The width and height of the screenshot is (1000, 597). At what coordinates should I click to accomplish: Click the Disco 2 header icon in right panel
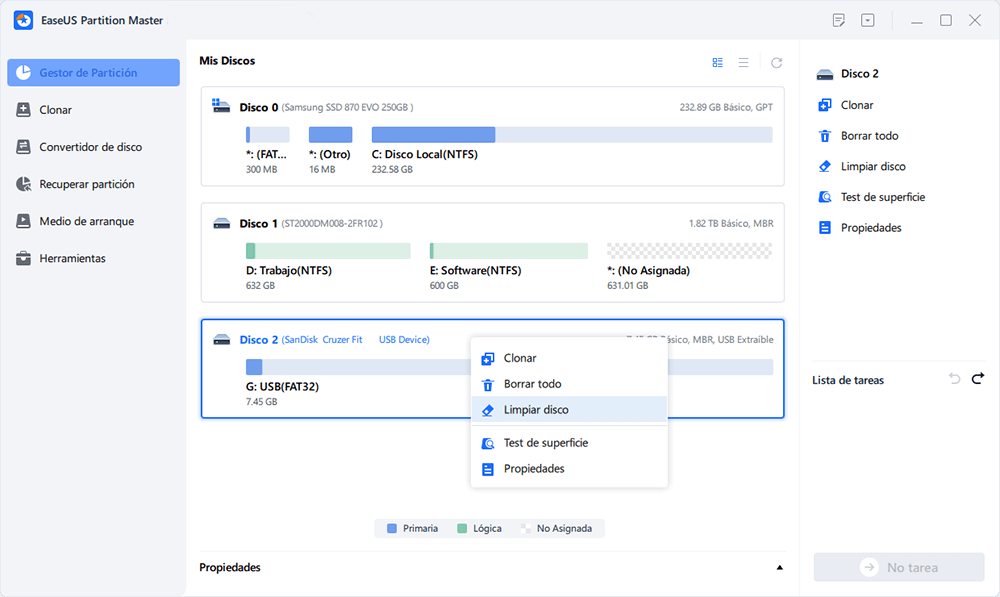tap(825, 75)
